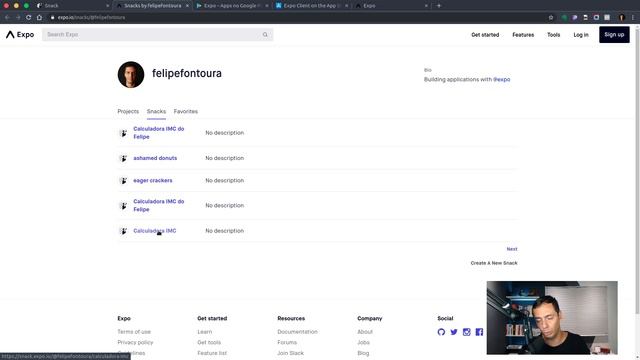The image size is (640, 360).
Task: Open the snack titled only "Calculadora IMC"
Action: pos(155,231)
